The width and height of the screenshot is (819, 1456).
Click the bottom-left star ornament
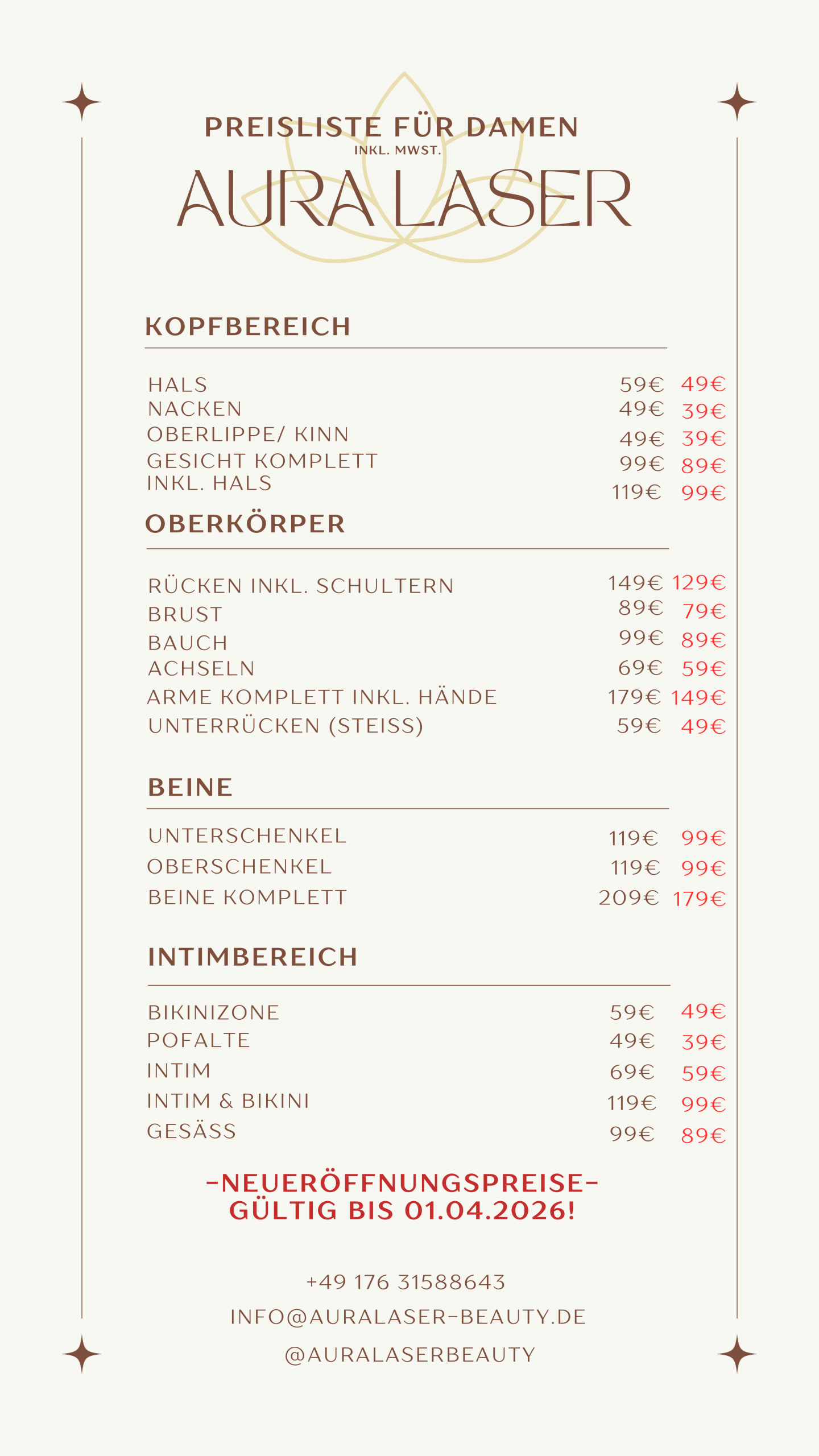point(82,1354)
